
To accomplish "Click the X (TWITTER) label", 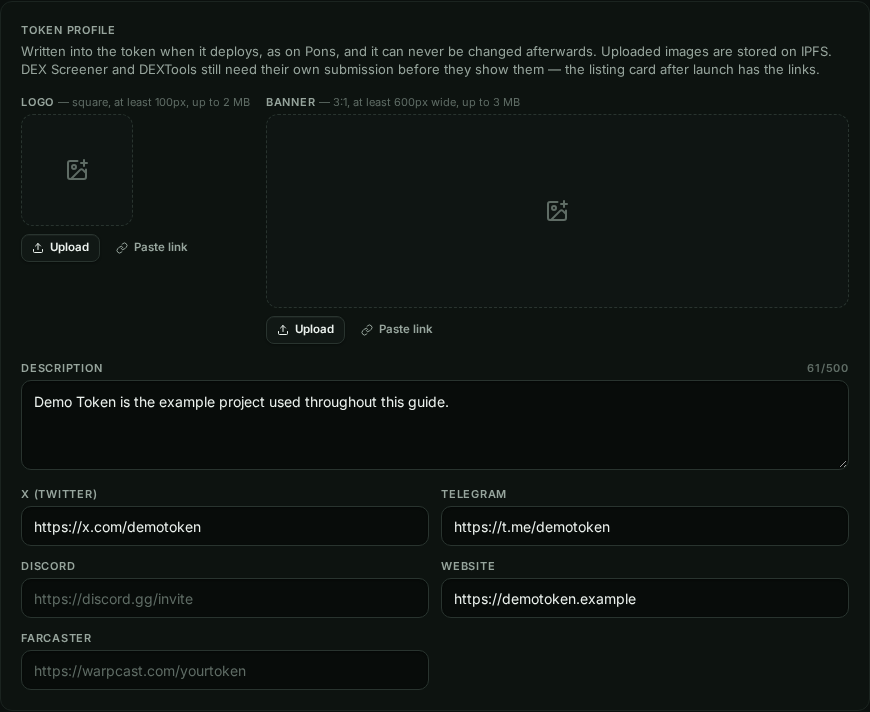I will click(59, 494).
